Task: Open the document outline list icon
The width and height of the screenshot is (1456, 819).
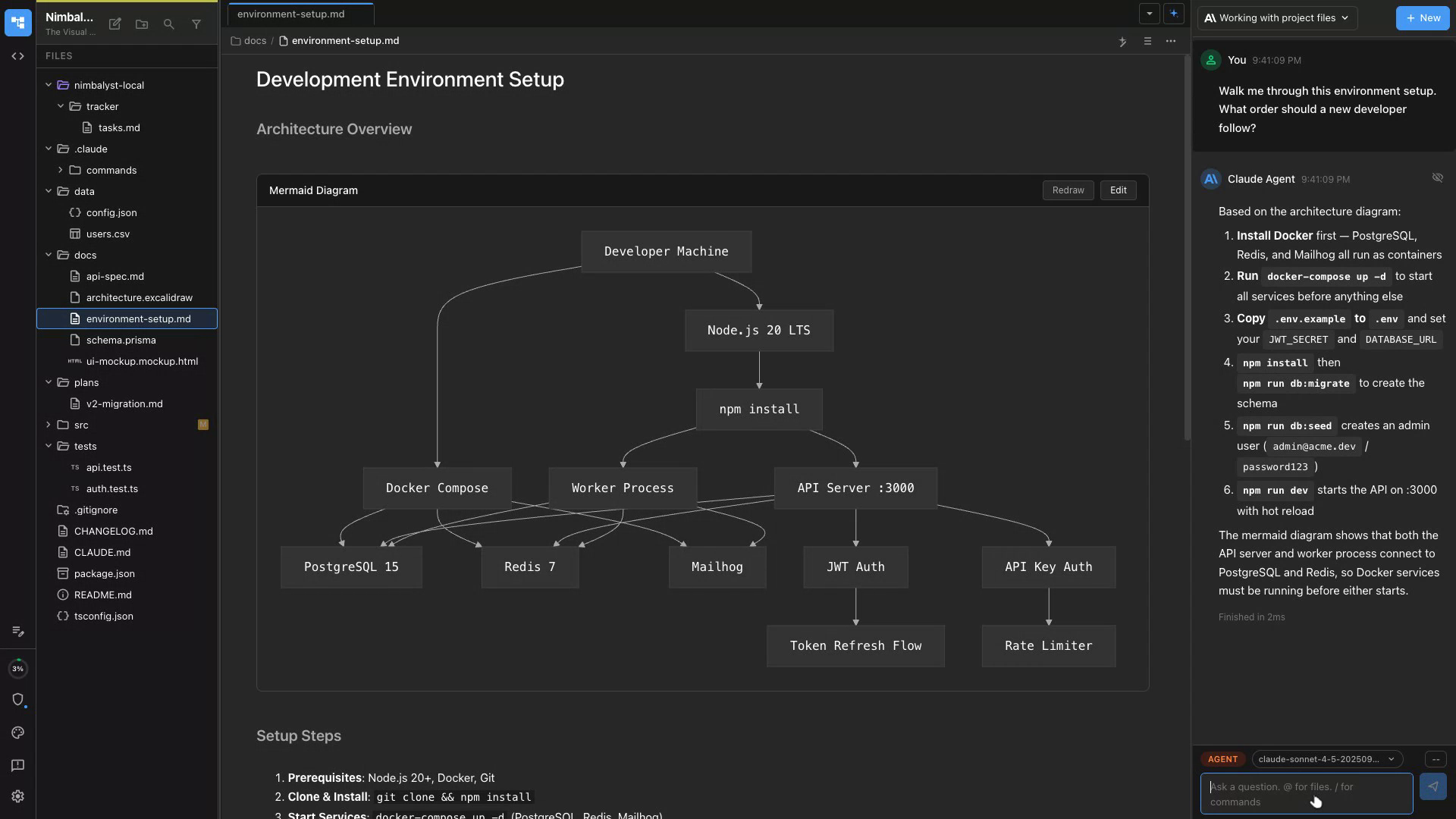Action: pyautogui.click(x=1147, y=41)
